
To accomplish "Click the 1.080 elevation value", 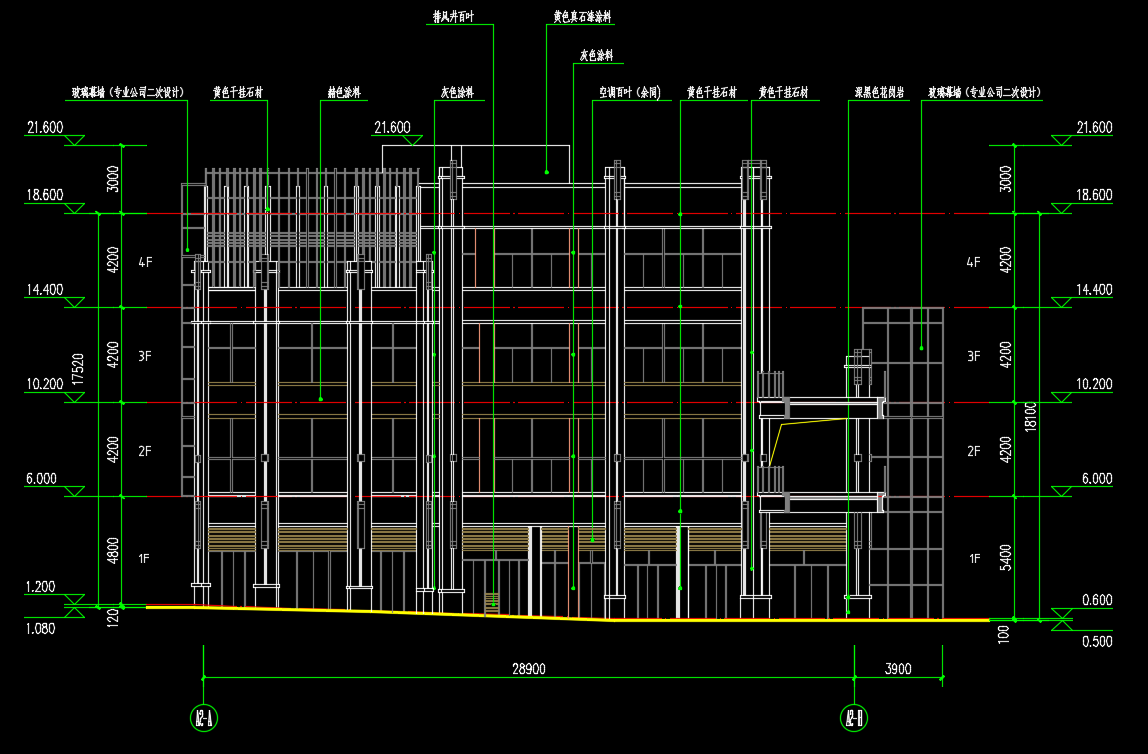I will click(41, 629).
